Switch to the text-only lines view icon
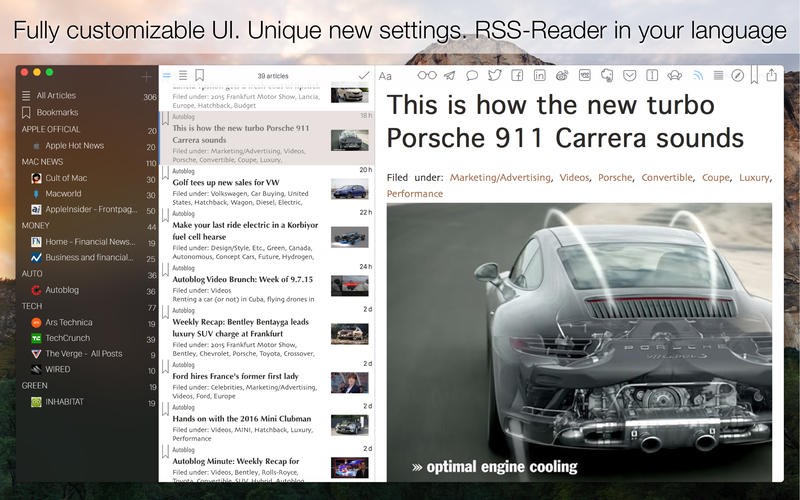800x500 pixels. click(x=718, y=76)
